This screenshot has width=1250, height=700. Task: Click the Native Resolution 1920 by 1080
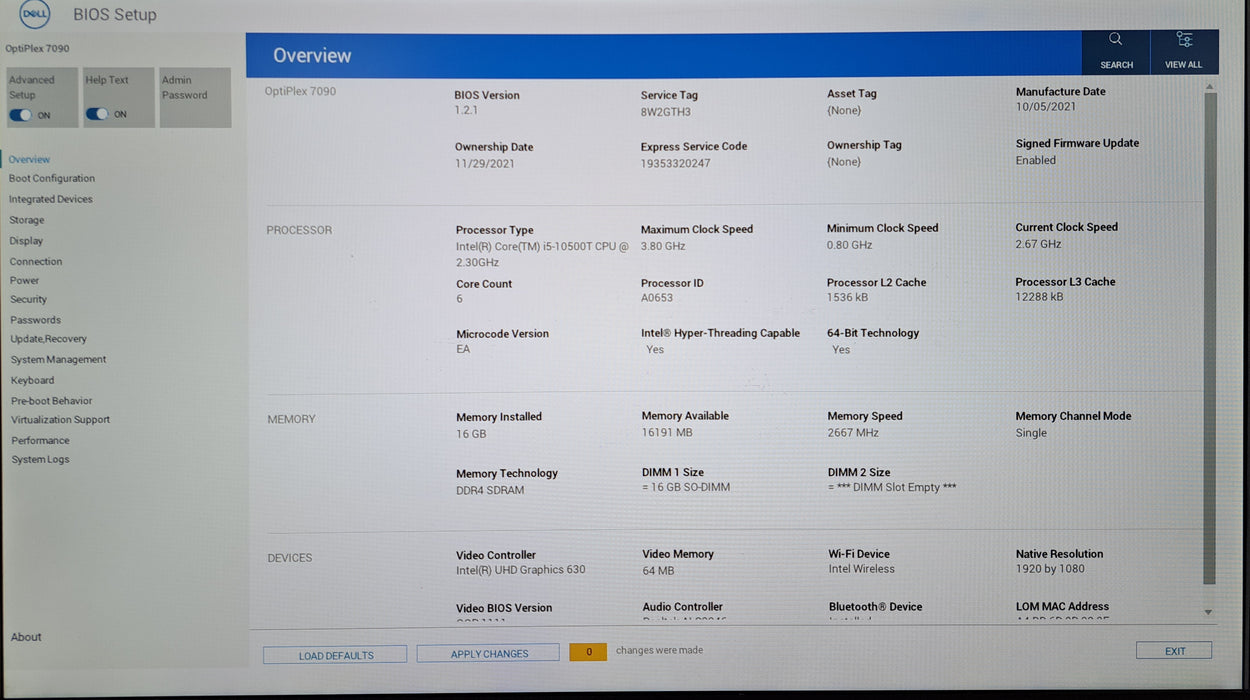(x=1050, y=569)
